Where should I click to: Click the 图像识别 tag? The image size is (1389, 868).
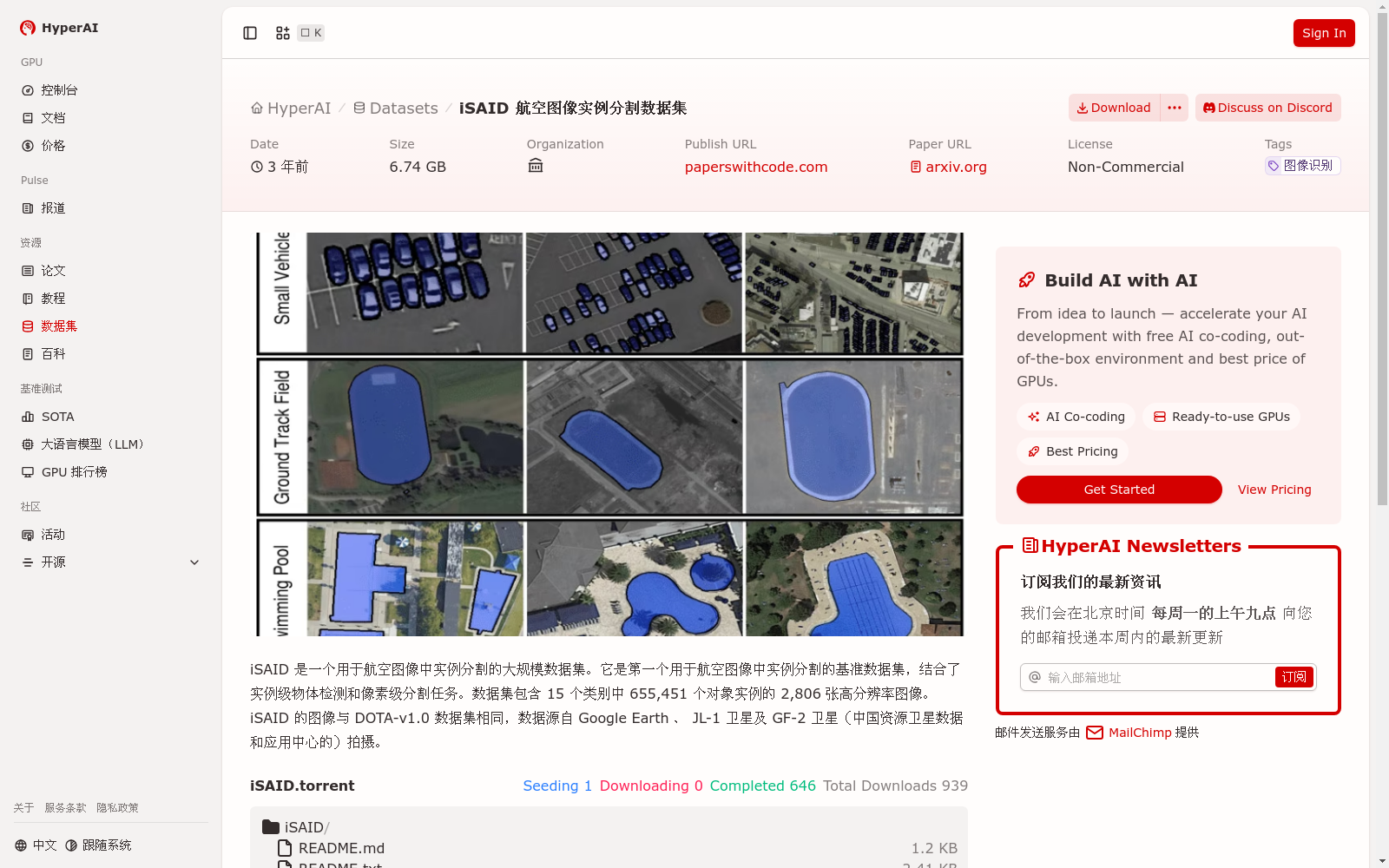click(x=1302, y=166)
